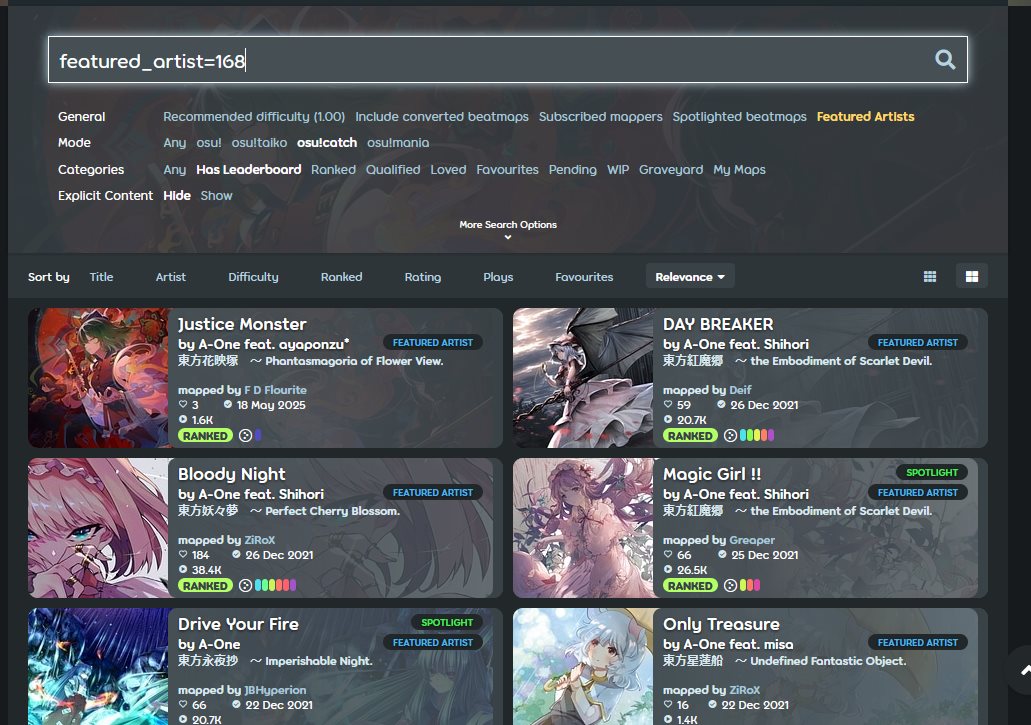Expand More Search Options

(508, 229)
